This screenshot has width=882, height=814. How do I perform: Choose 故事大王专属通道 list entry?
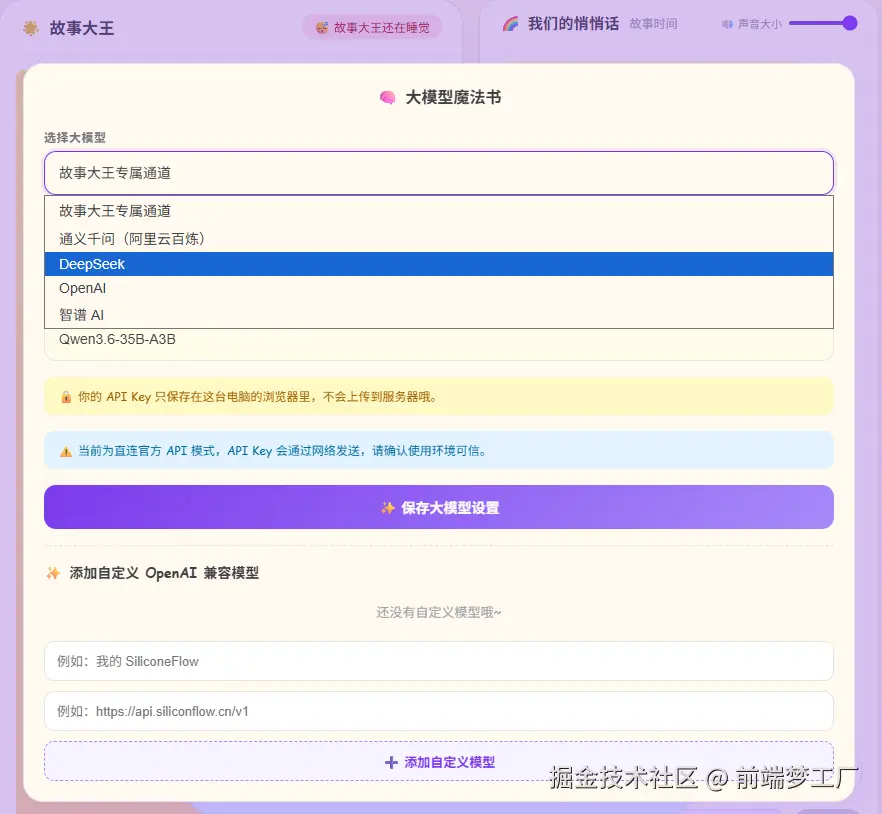coord(439,211)
